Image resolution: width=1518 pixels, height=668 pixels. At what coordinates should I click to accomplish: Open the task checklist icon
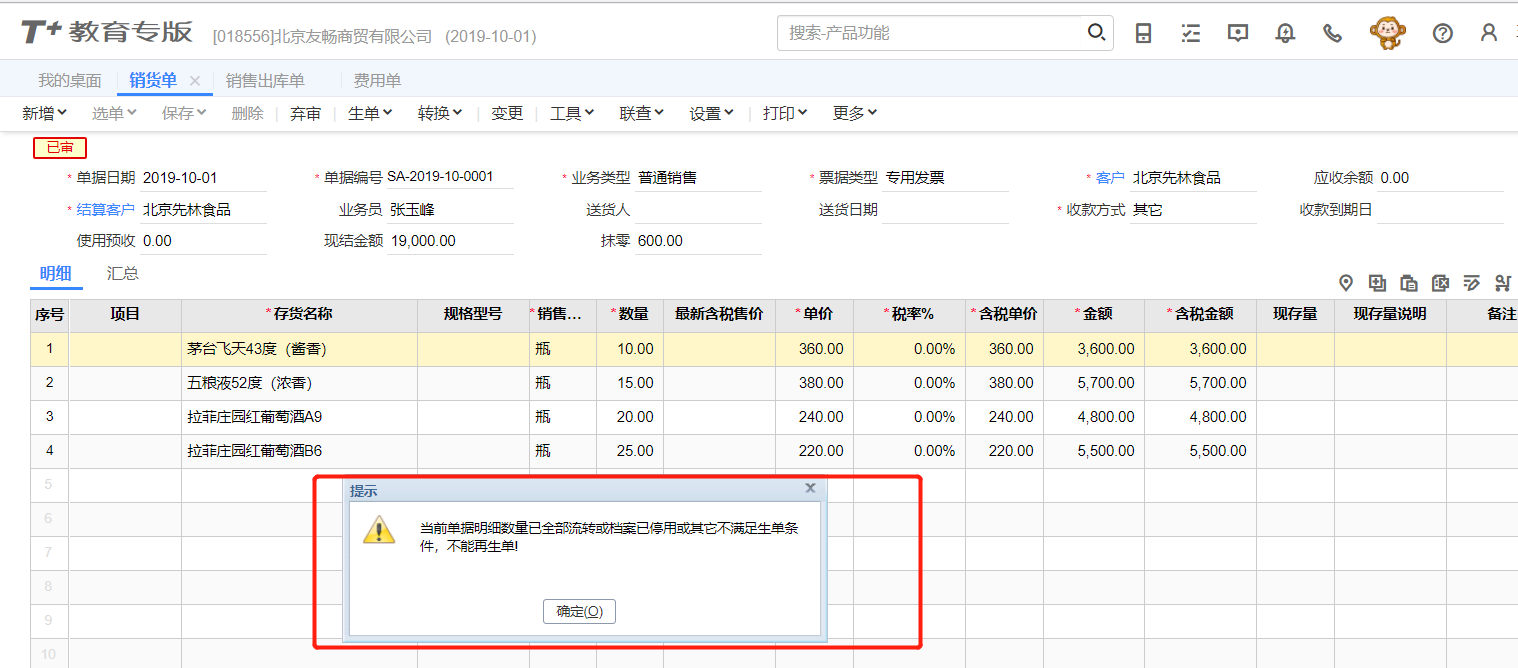1190,33
